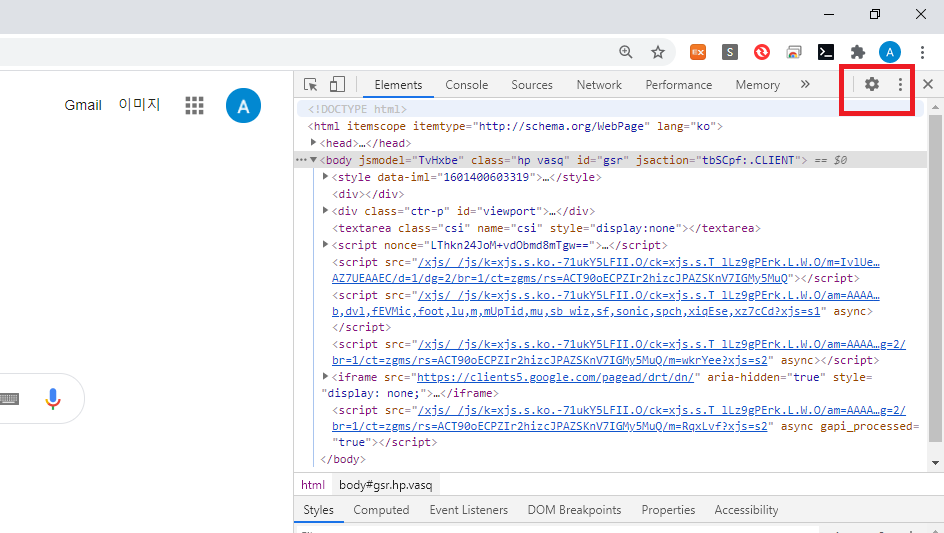Click the Elements panel scroll up arrow
The height and width of the screenshot is (533, 944).
[935, 107]
